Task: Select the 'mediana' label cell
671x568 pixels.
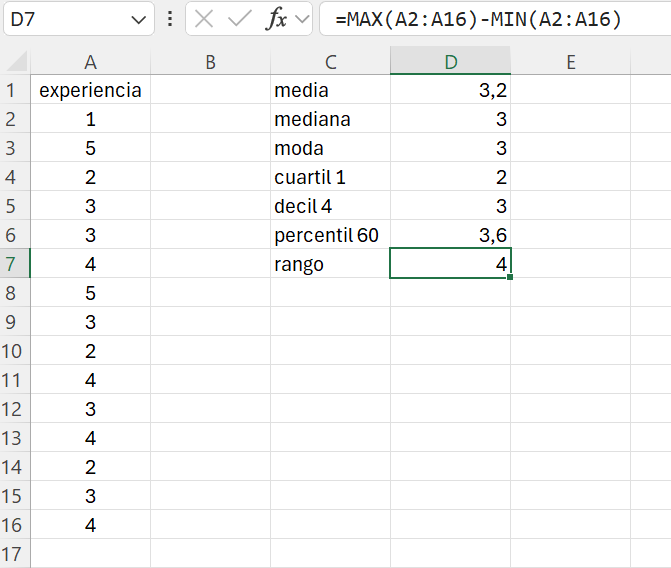Action: click(330, 120)
